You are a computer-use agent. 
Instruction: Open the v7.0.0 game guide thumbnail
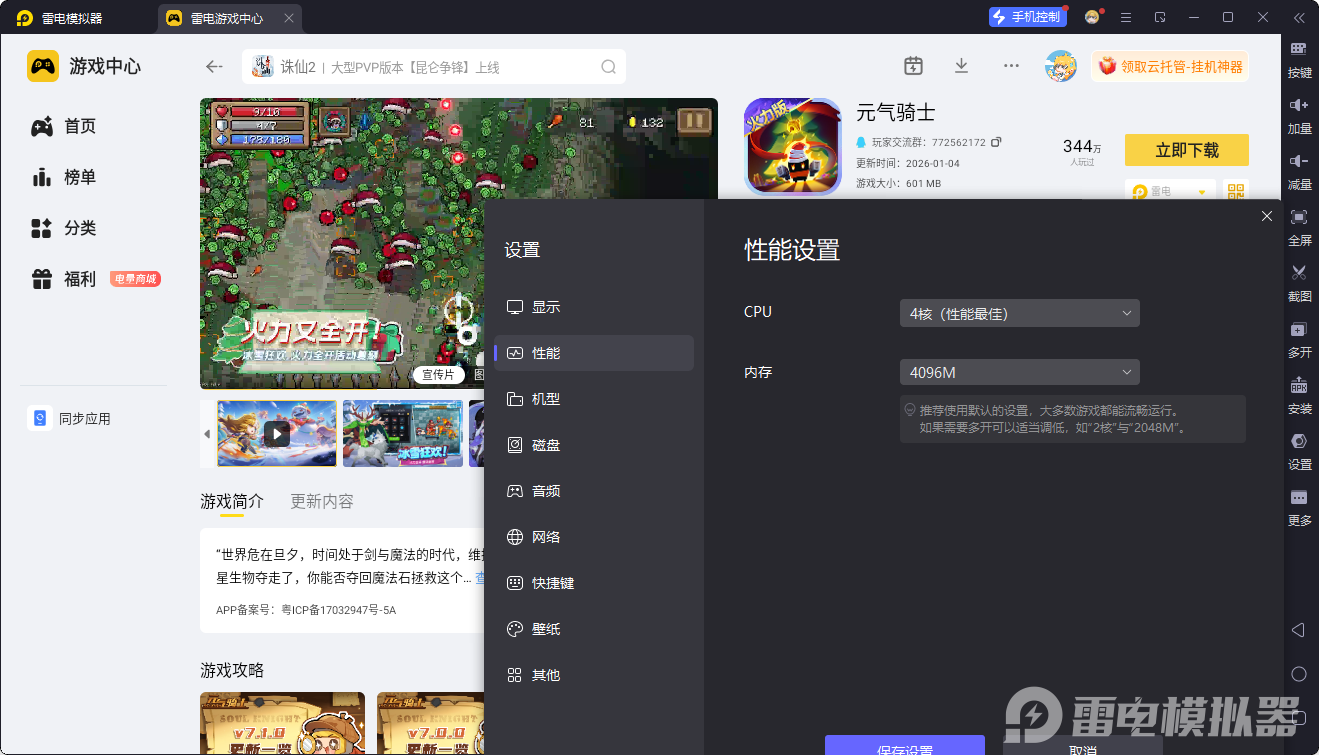point(431,723)
